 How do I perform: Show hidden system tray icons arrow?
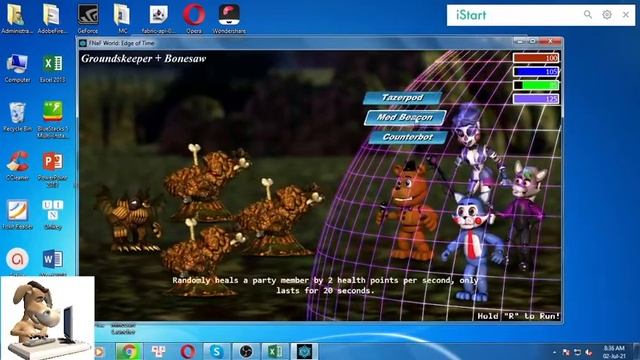554,352
